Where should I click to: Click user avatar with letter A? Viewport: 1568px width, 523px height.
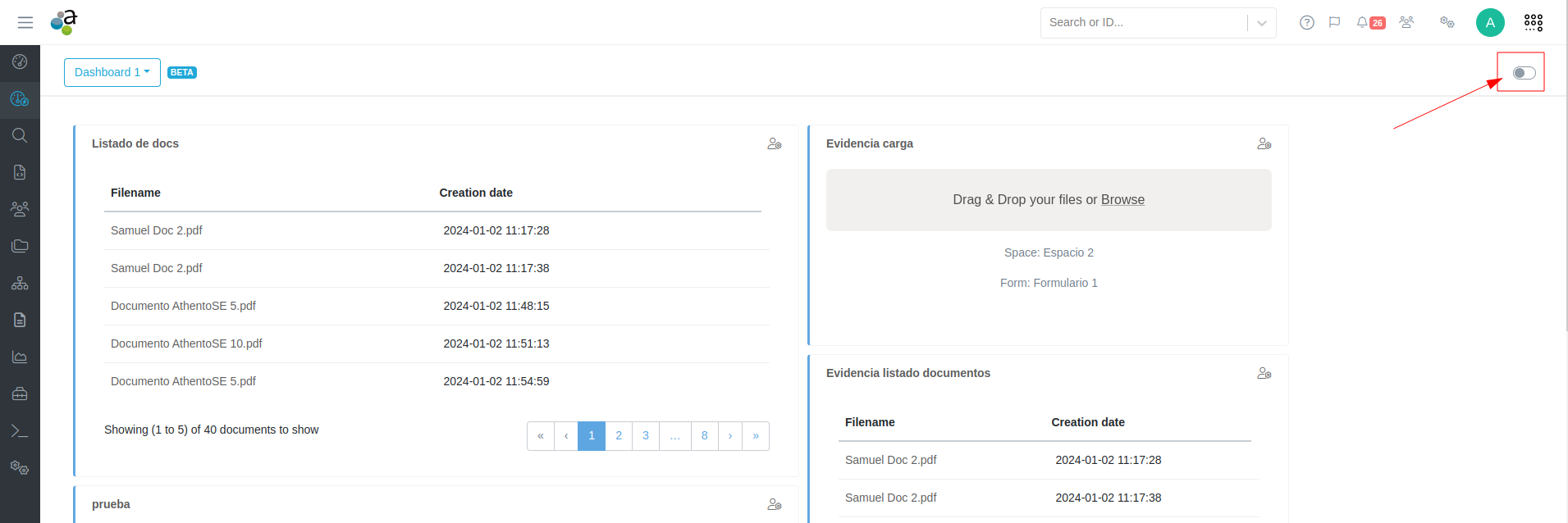coord(1489,22)
